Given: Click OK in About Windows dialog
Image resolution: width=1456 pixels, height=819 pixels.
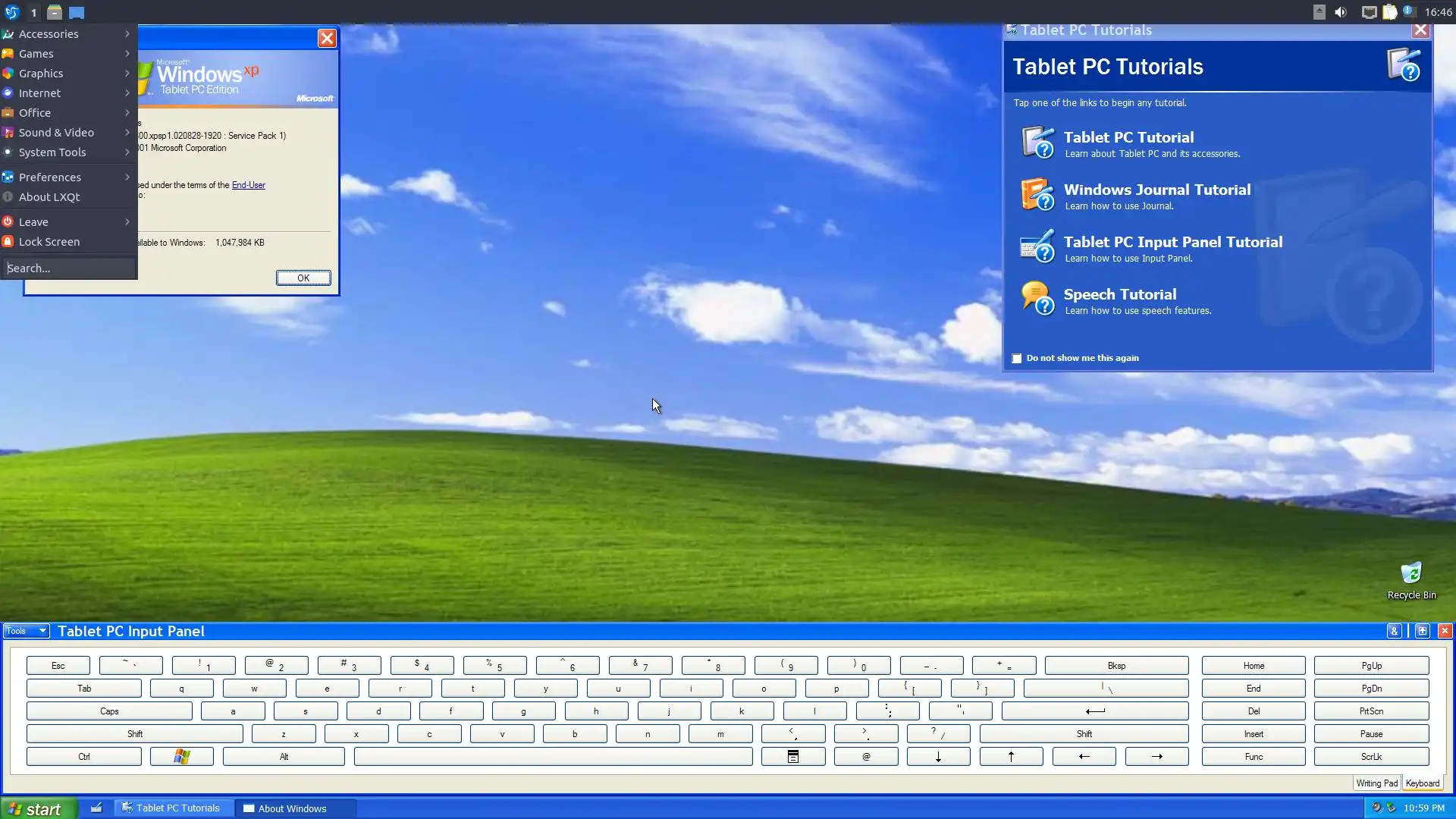Looking at the screenshot, I should pyautogui.click(x=303, y=278).
